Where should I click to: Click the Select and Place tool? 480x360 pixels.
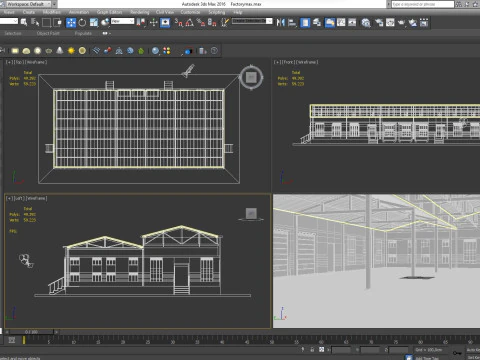pyautogui.click(x=105, y=22)
